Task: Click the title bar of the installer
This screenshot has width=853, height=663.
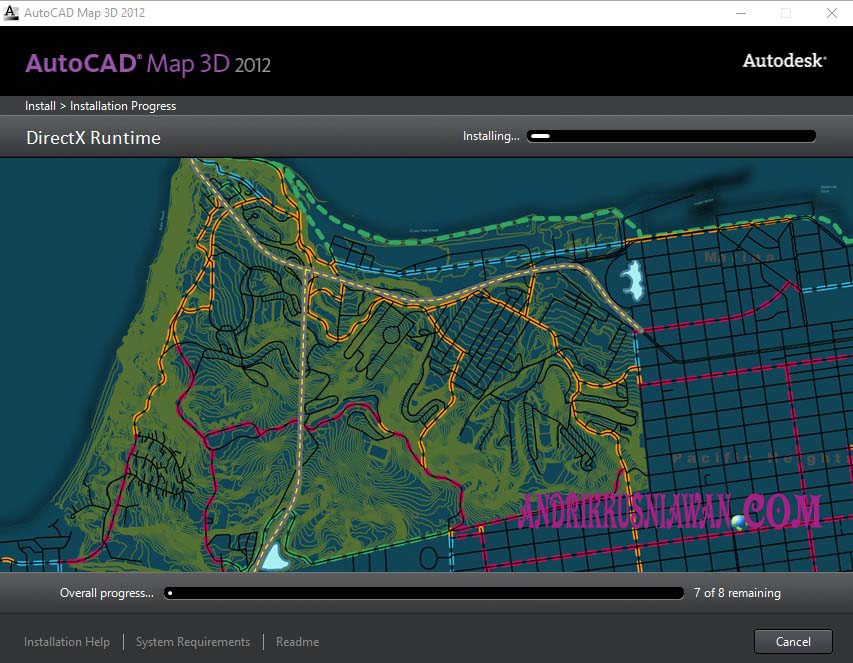Action: (400, 13)
